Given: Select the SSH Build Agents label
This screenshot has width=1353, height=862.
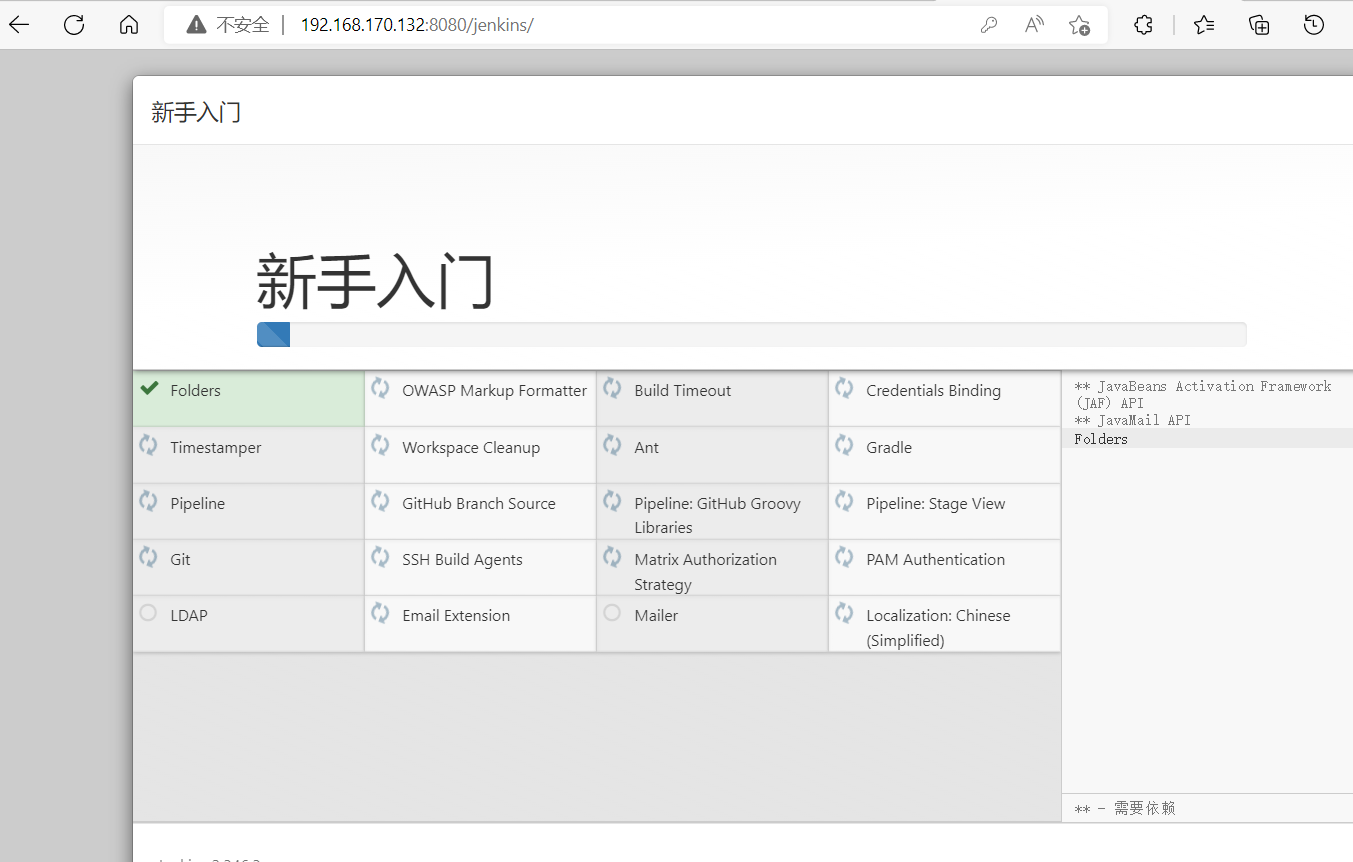Looking at the screenshot, I should click(462, 560).
